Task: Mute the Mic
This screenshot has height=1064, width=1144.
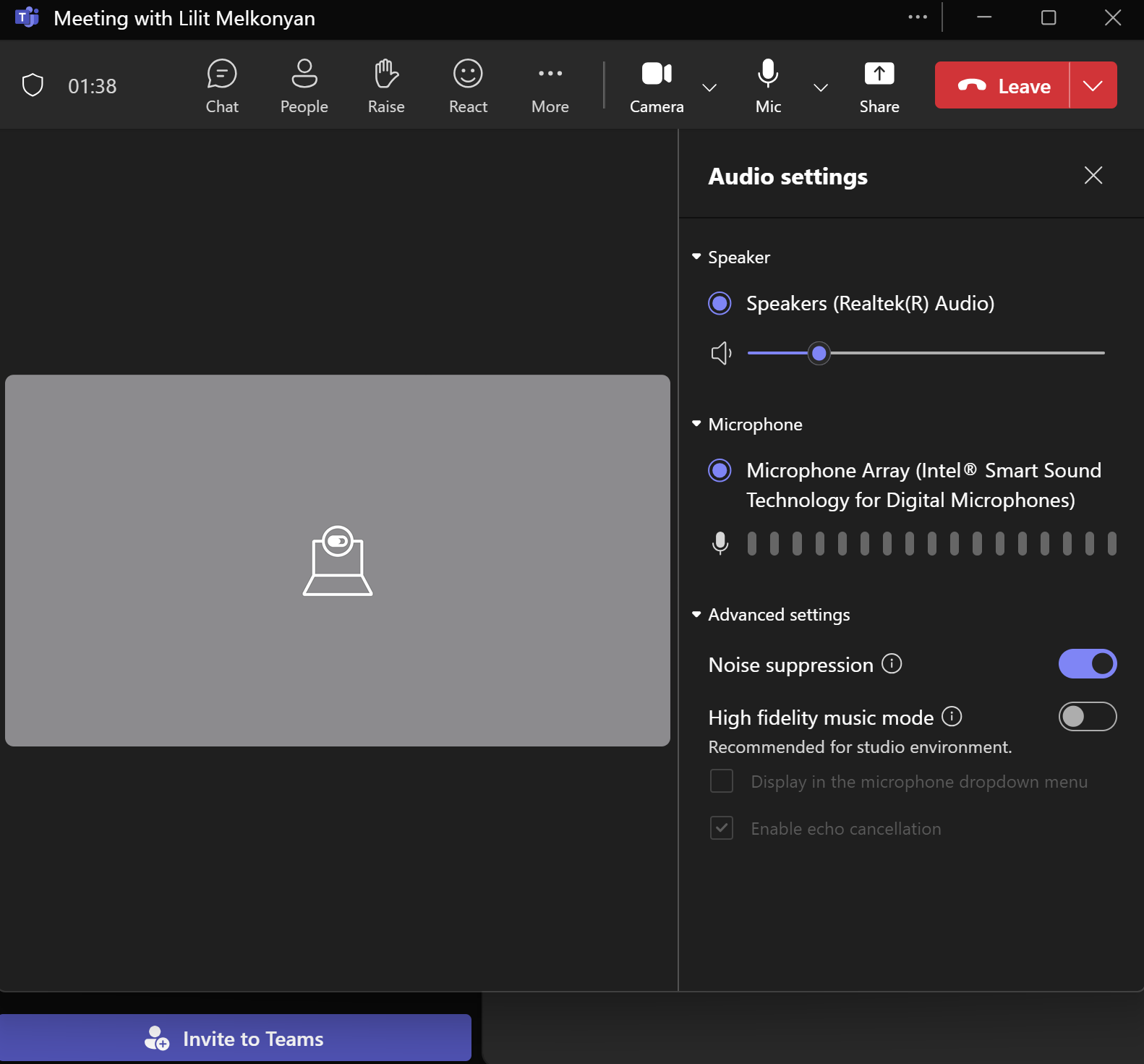Action: pyautogui.click(x=768, y=87)
